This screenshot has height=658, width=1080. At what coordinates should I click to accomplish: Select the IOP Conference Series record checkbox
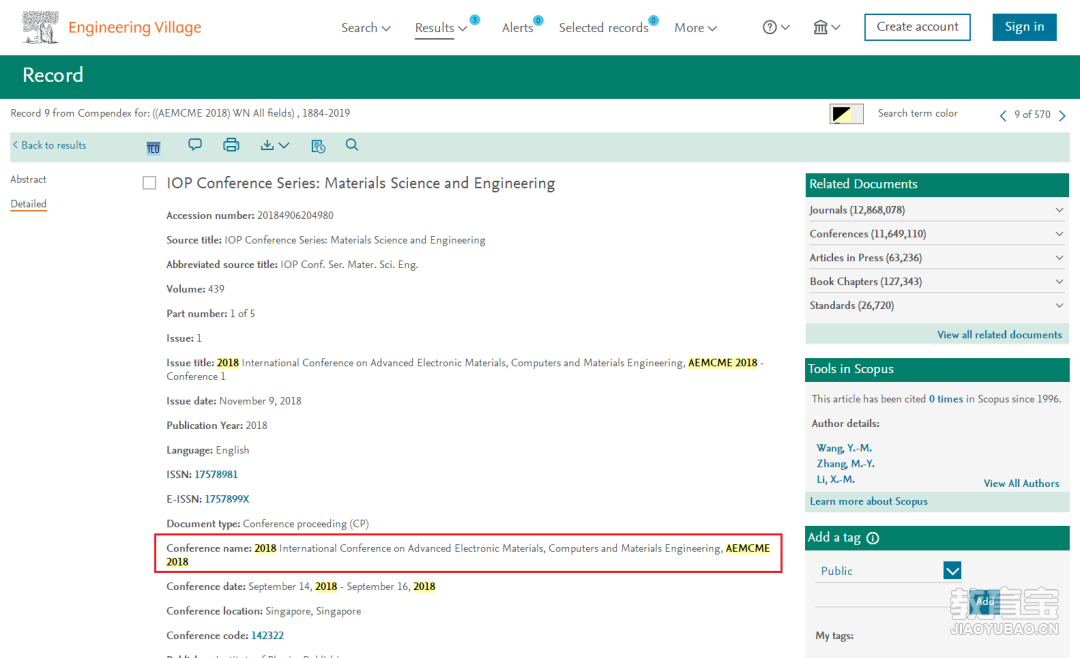[x=149, y=183]
